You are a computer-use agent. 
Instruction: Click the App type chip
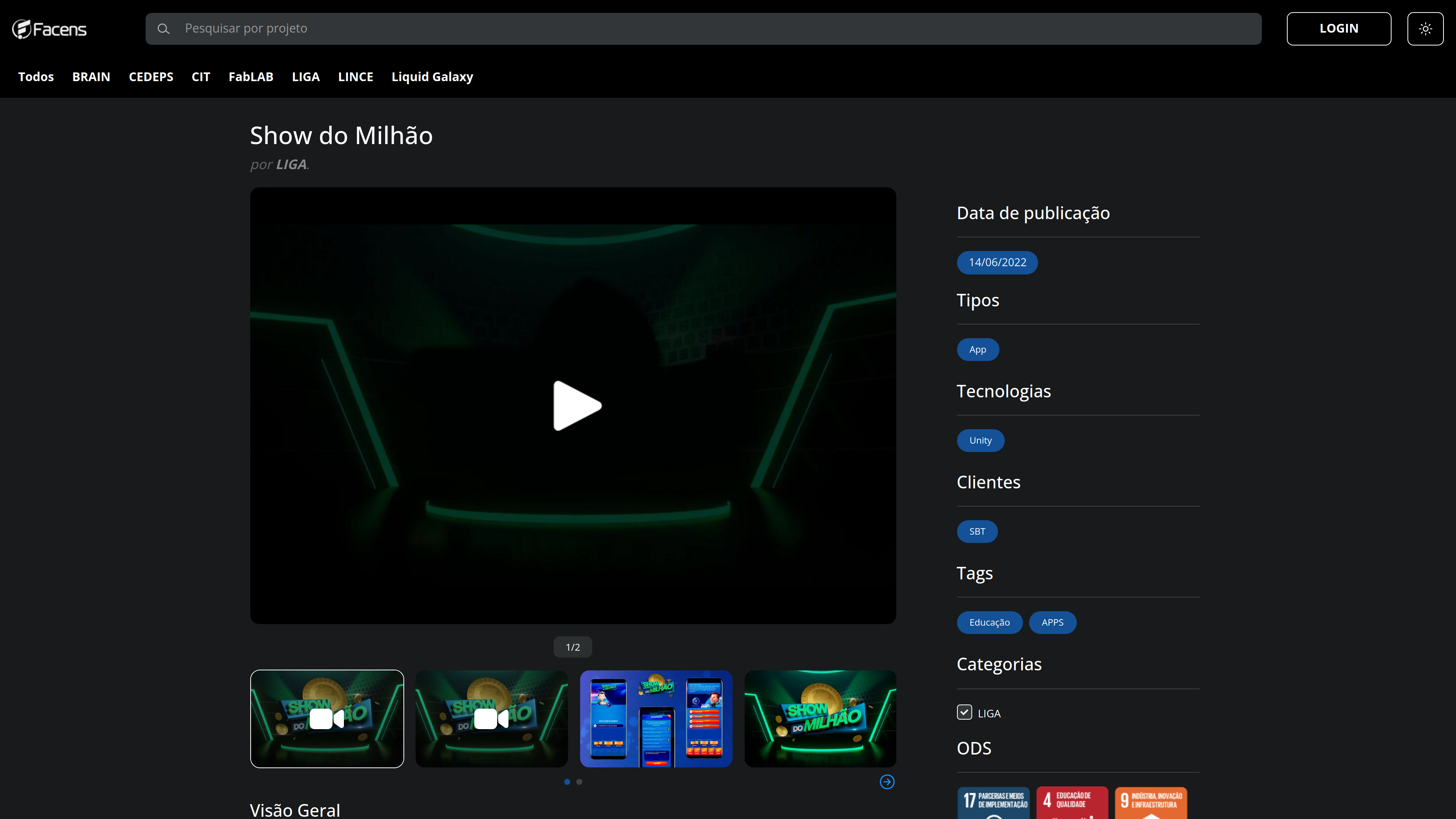[977, 349]
